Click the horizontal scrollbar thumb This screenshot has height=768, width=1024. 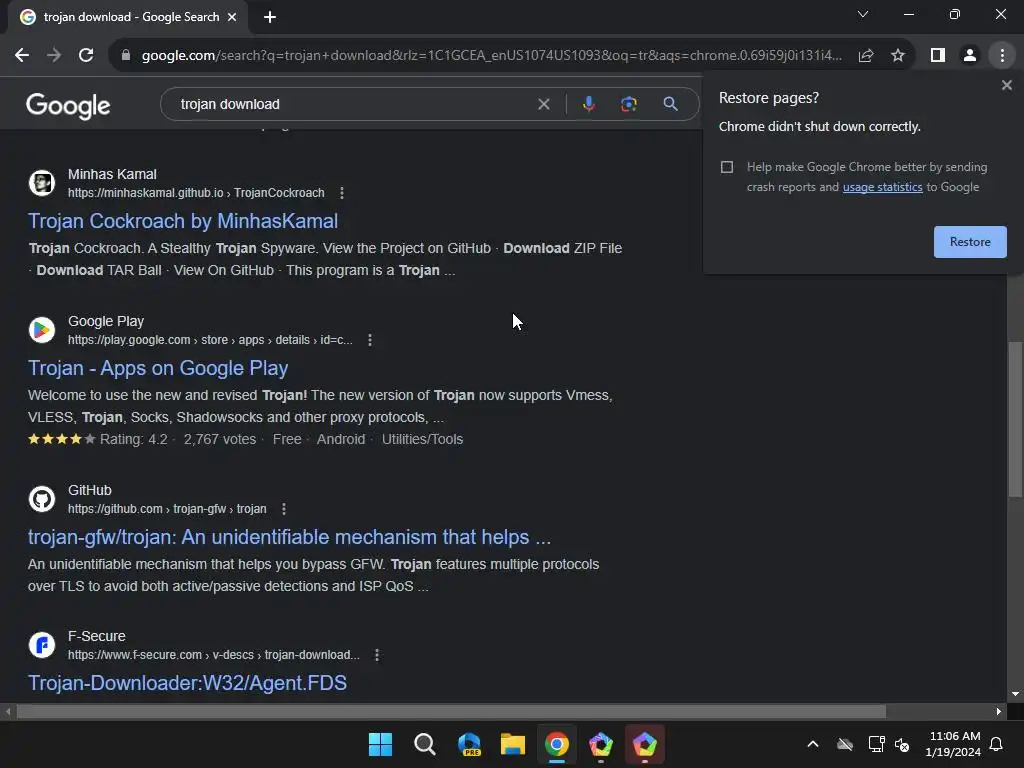click(451, 711)
